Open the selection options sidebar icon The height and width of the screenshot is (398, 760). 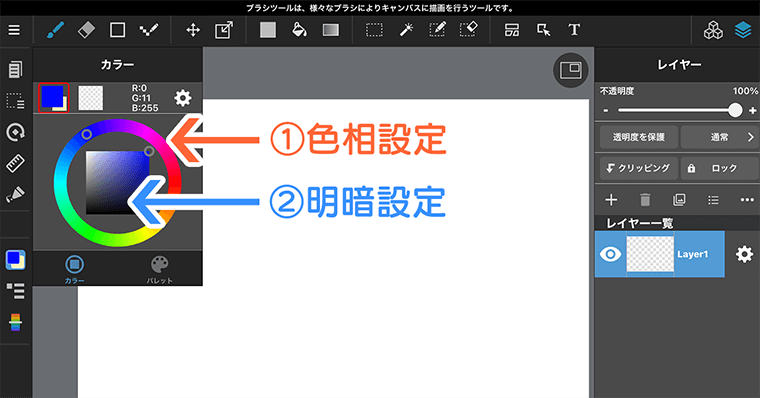pyautogui.click(x=15, y=101)
